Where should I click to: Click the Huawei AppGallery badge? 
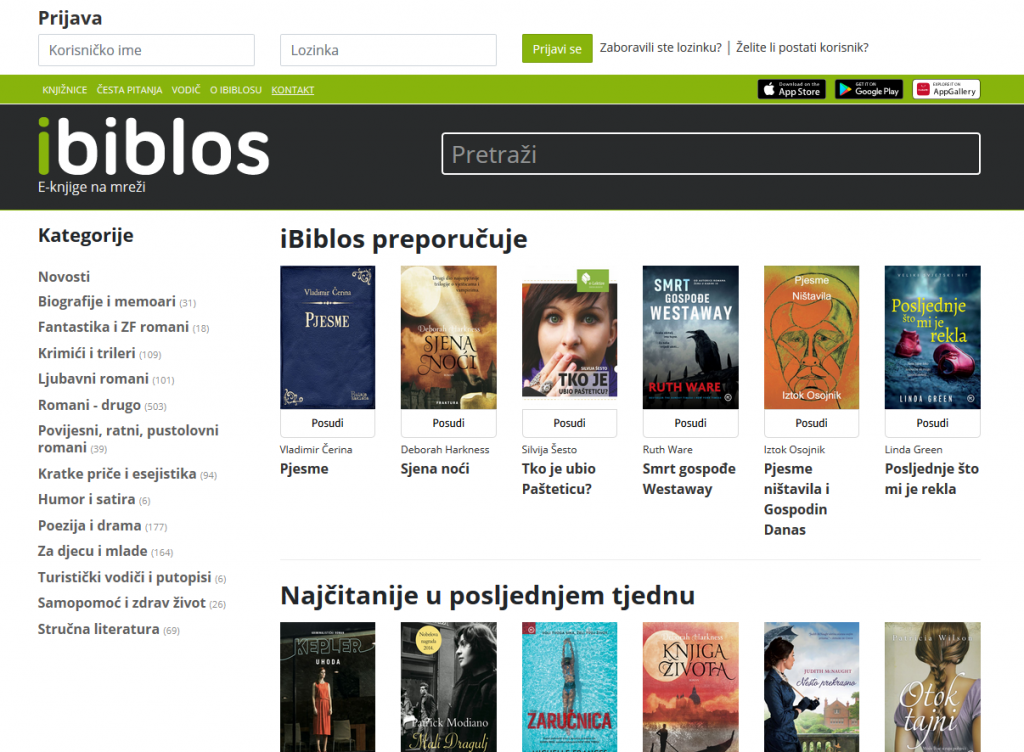[x=946, y=90]
